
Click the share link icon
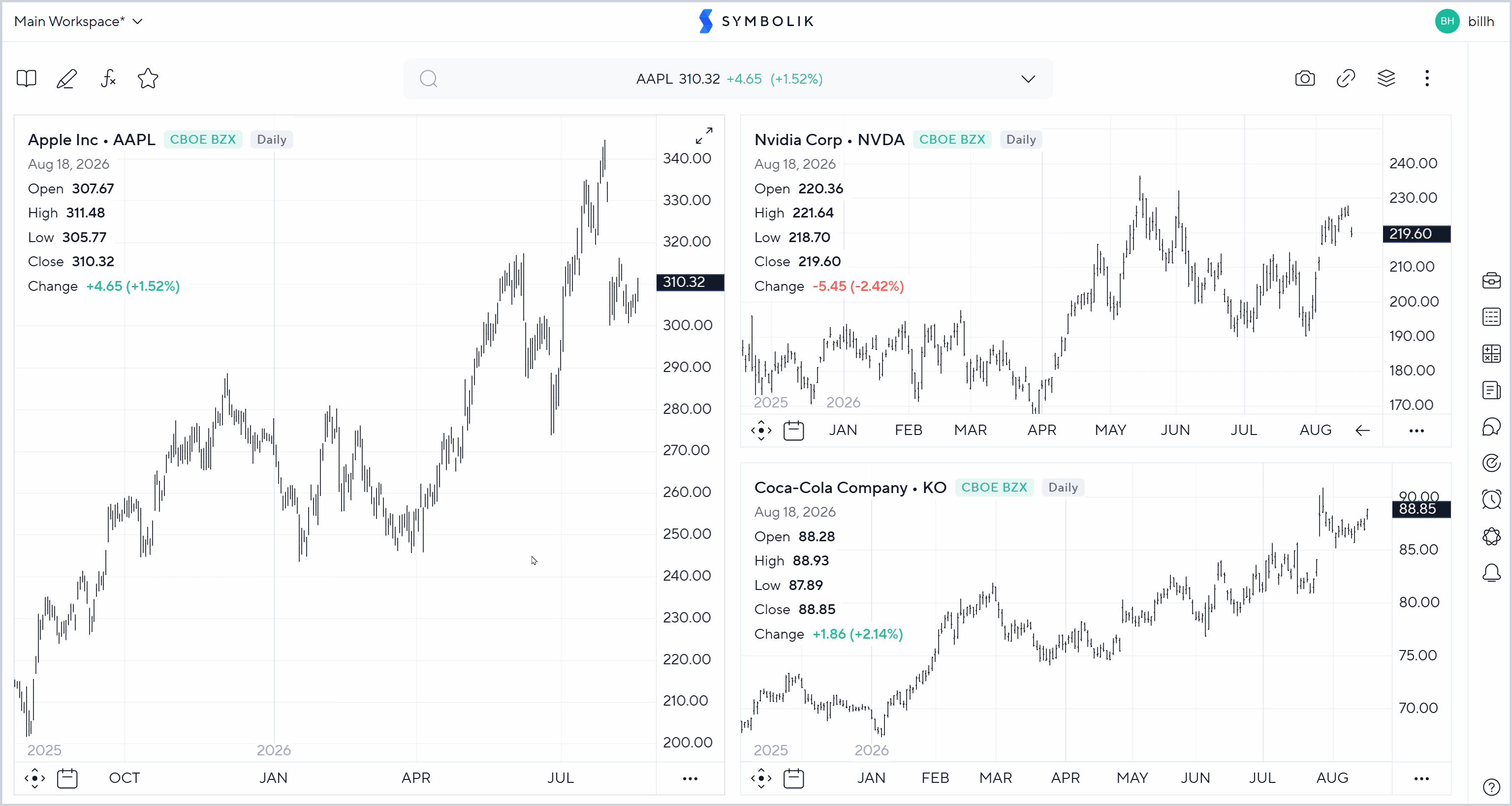(x=1346, y=79)
